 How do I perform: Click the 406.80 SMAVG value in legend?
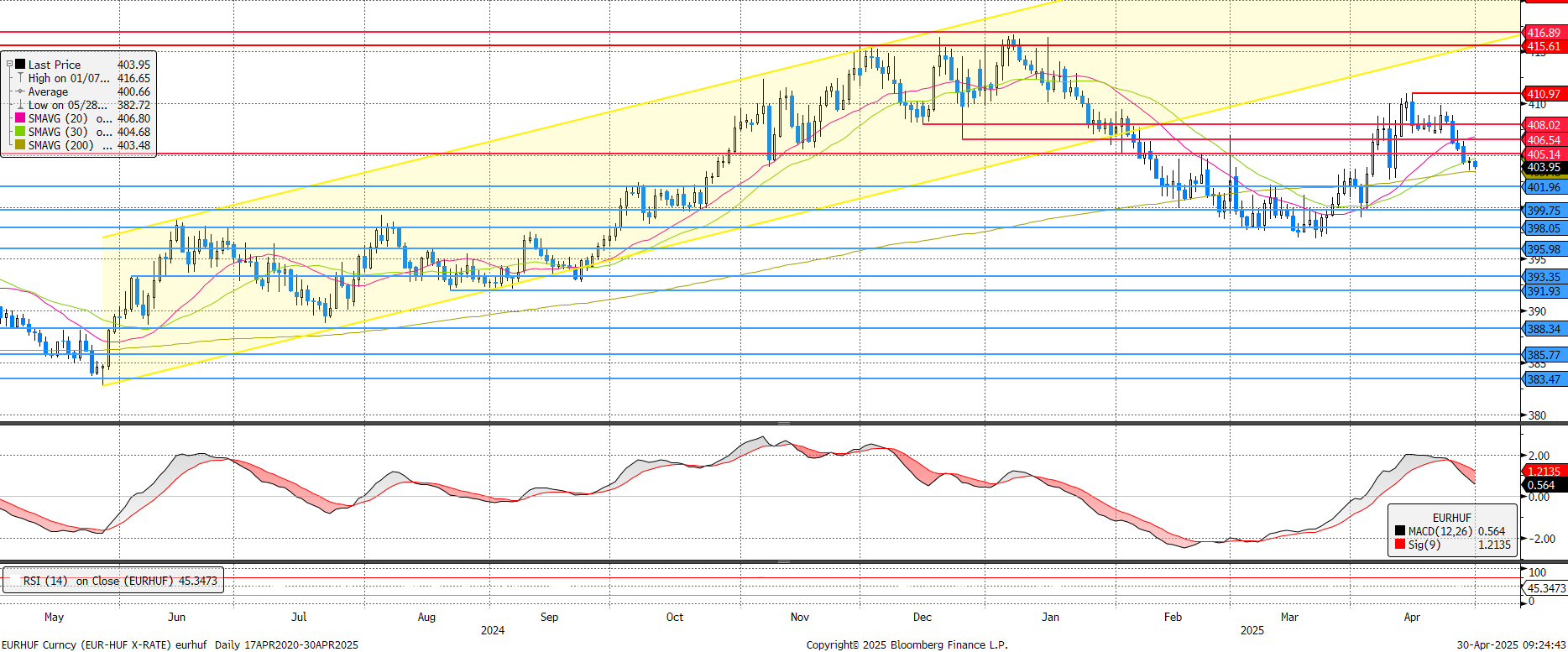[x=133, y=118]
